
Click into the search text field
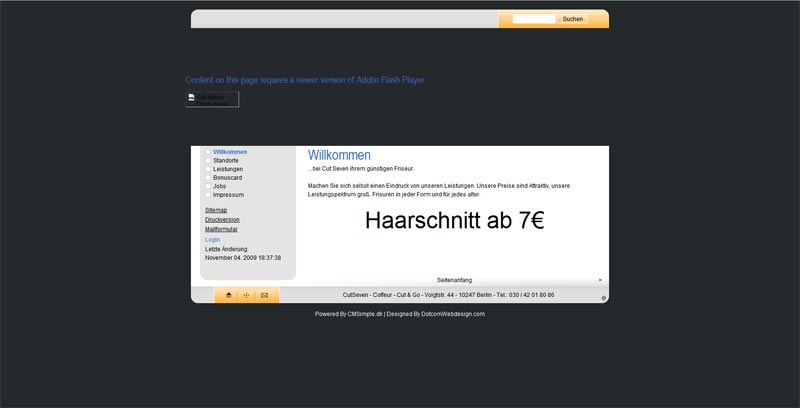[x=533, y=19]
